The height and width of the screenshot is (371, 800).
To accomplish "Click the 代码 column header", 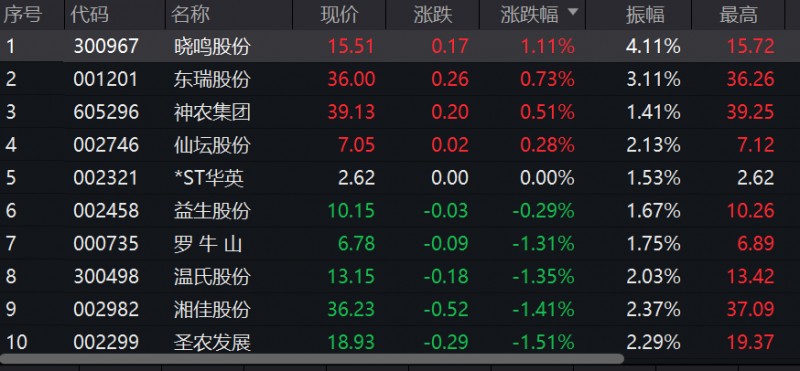I will point(90,15).
